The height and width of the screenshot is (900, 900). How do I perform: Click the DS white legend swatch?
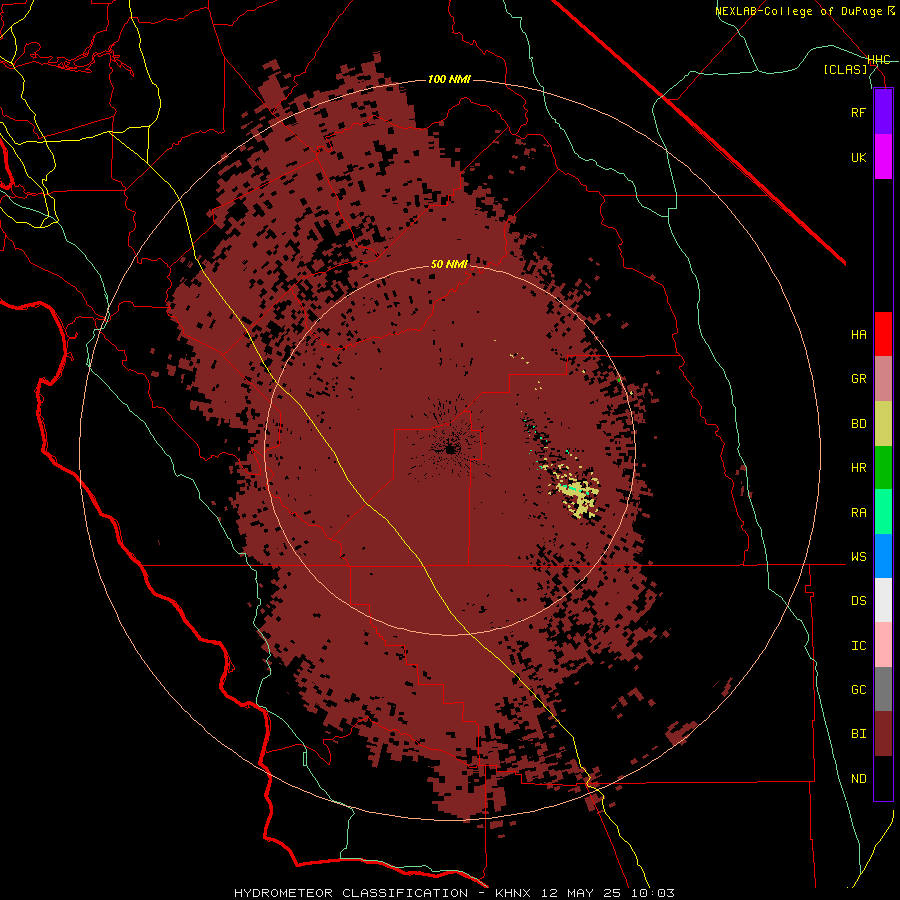pos(883,600)
